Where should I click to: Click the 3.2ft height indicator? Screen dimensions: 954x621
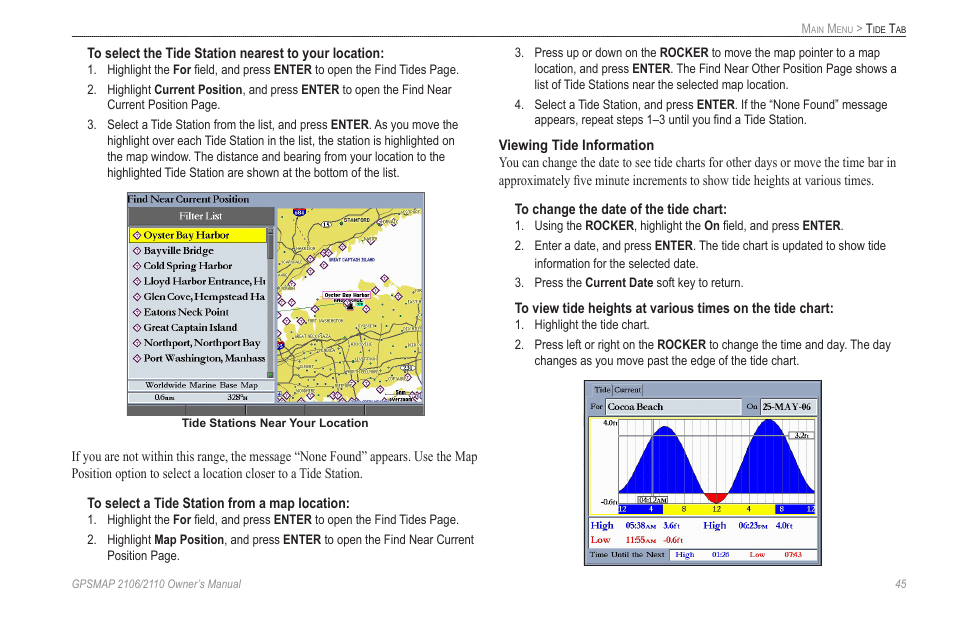point(801,435)
